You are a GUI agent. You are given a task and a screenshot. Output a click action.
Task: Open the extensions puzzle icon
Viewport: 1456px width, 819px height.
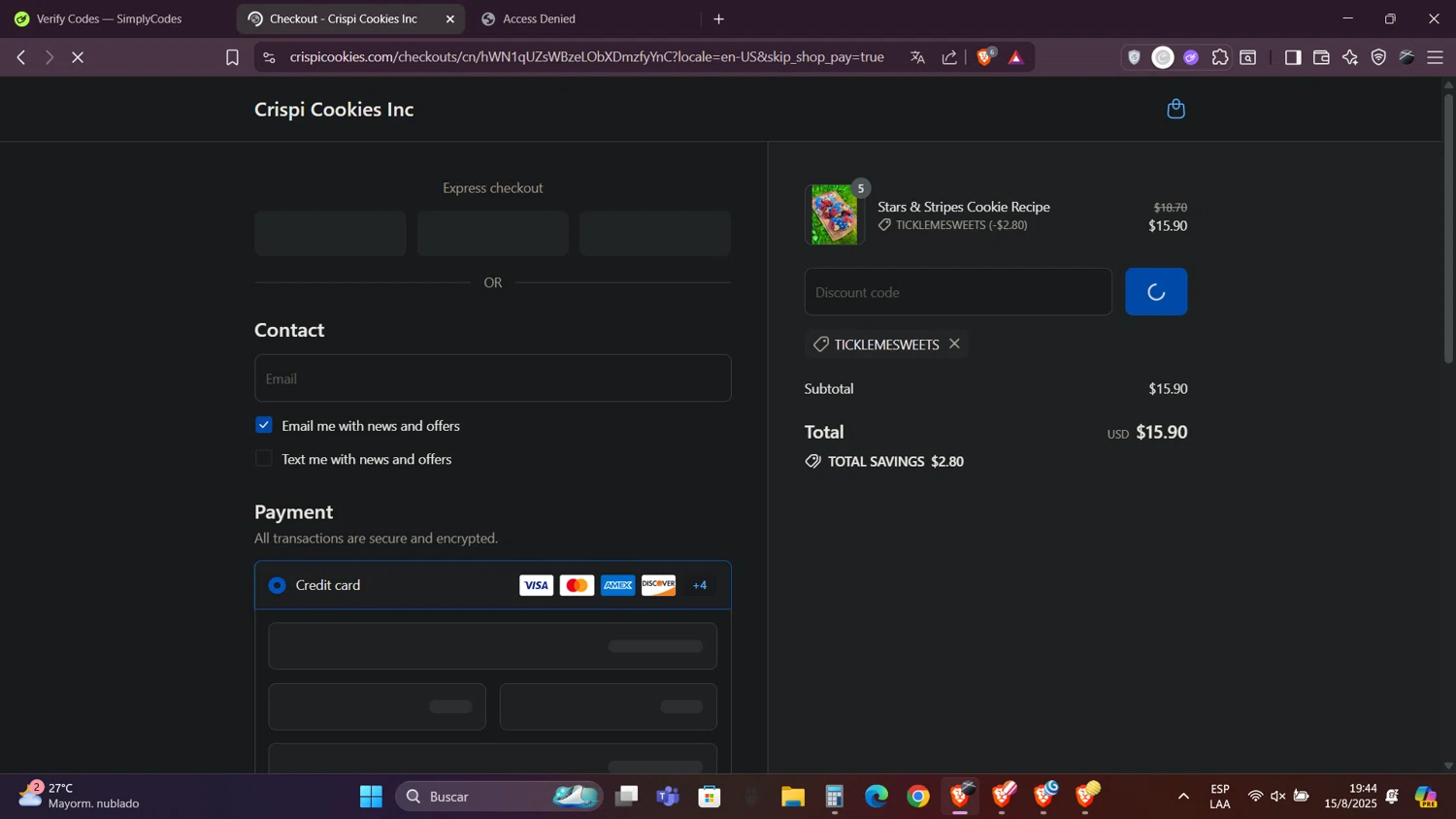point(1220,57)
